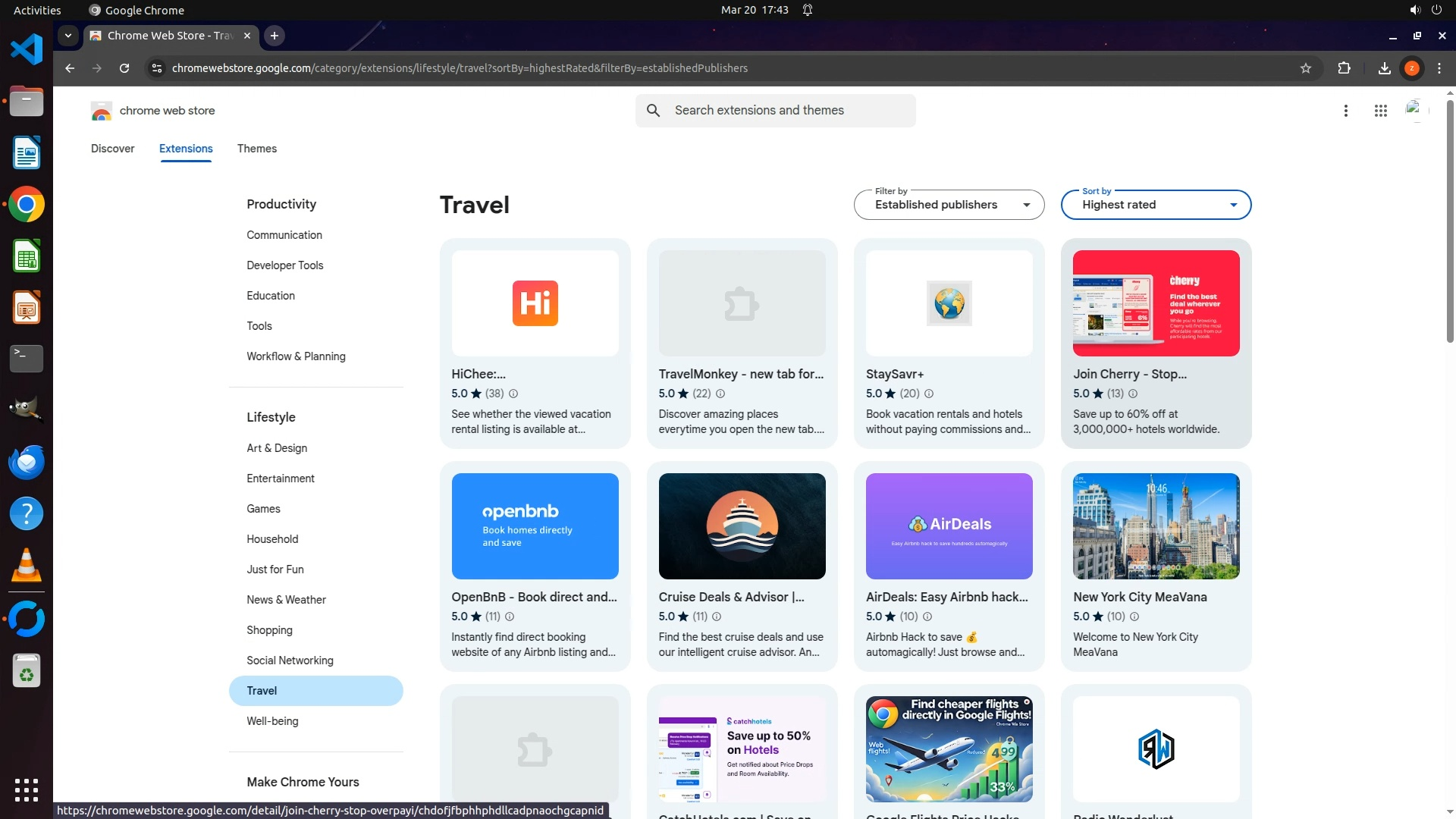Click the site information icon in address bar
Viewport: 1456px width, 819px height.
(156, 68)
